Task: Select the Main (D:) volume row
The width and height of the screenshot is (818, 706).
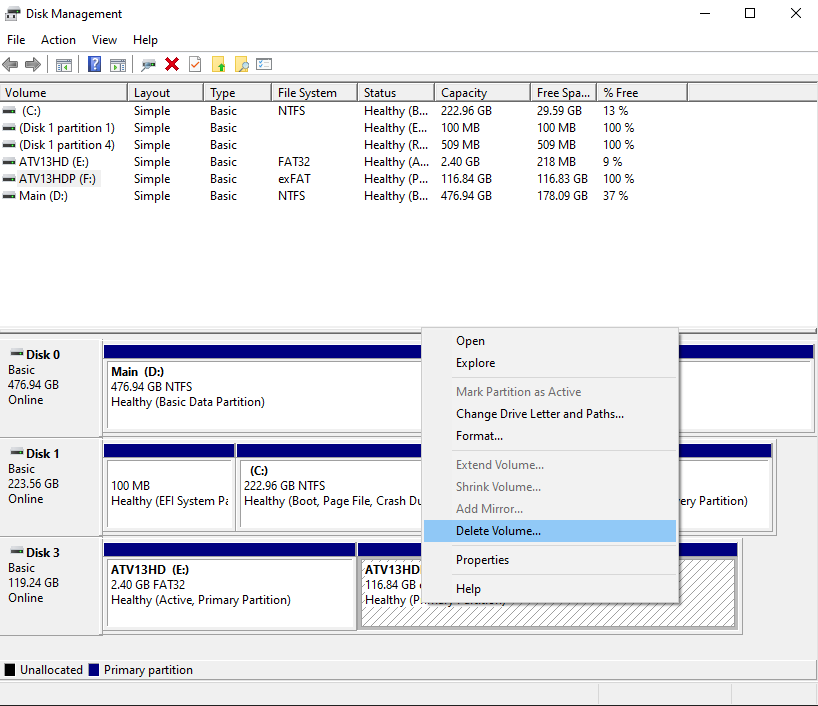Action: [60, 195]
